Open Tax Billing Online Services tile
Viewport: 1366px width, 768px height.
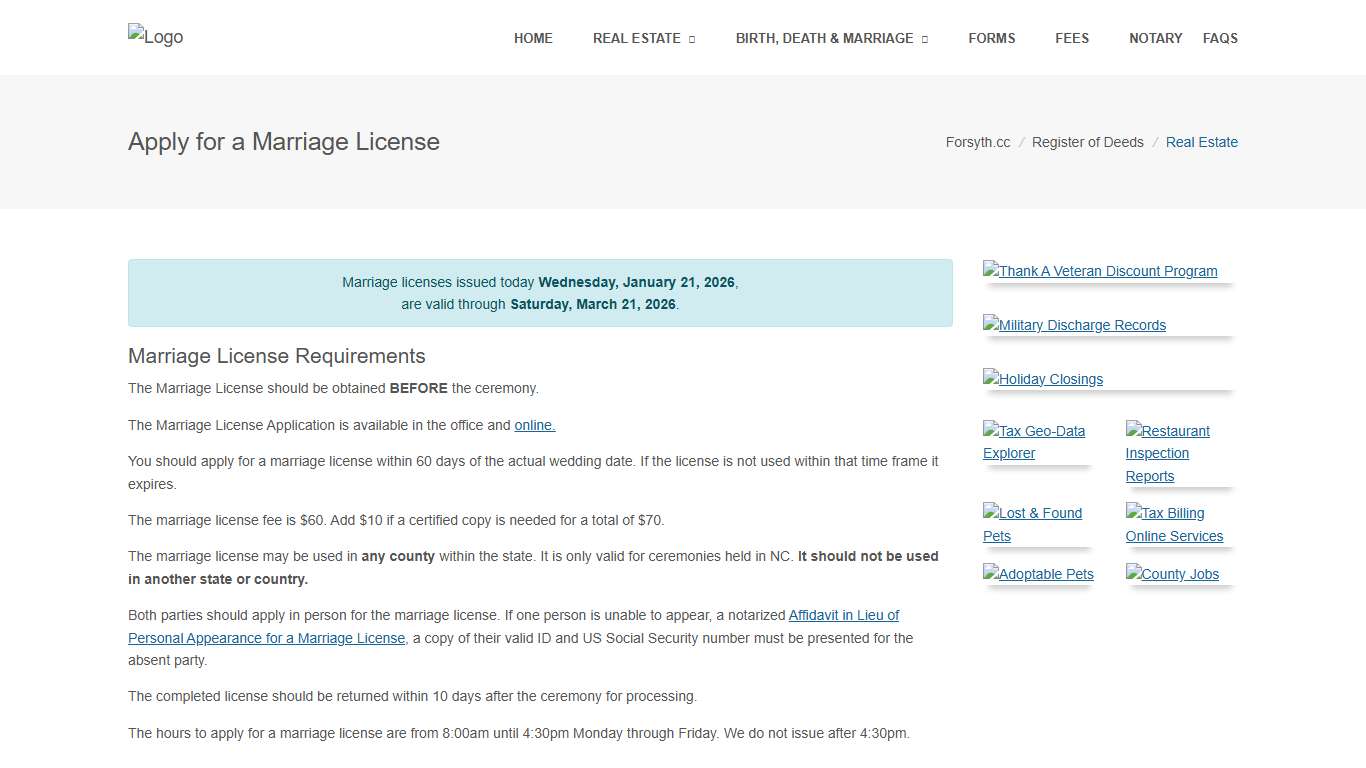(x=1174, y=524)
